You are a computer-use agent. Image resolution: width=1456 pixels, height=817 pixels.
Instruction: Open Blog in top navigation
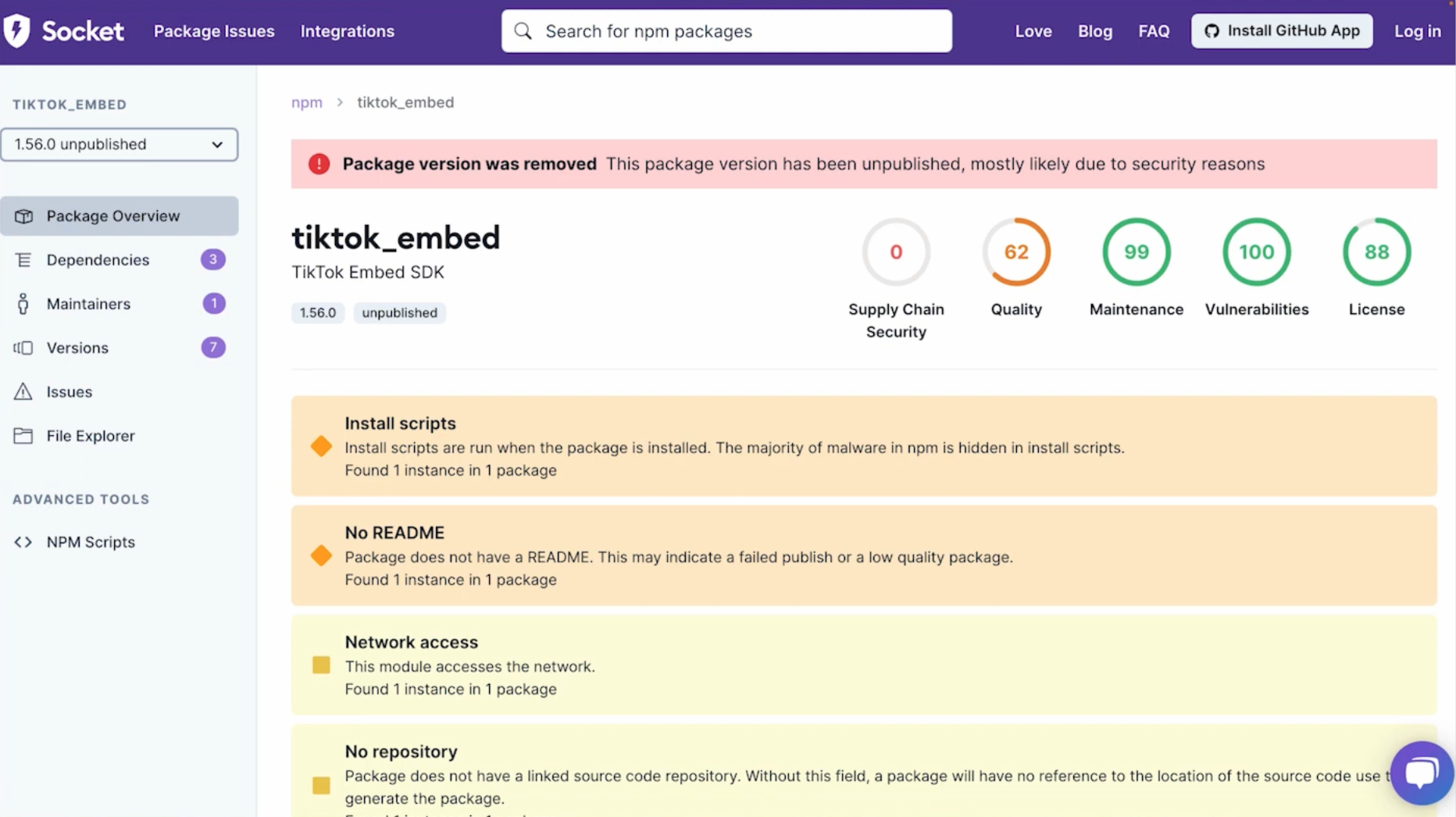pos(1095,31)
